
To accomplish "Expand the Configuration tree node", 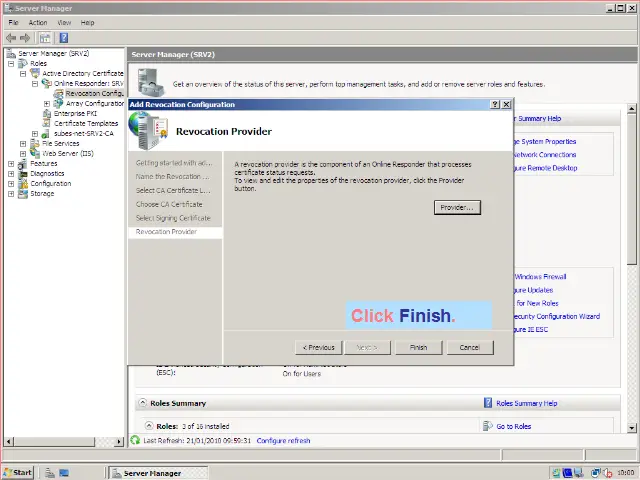I will coord(11,184).
